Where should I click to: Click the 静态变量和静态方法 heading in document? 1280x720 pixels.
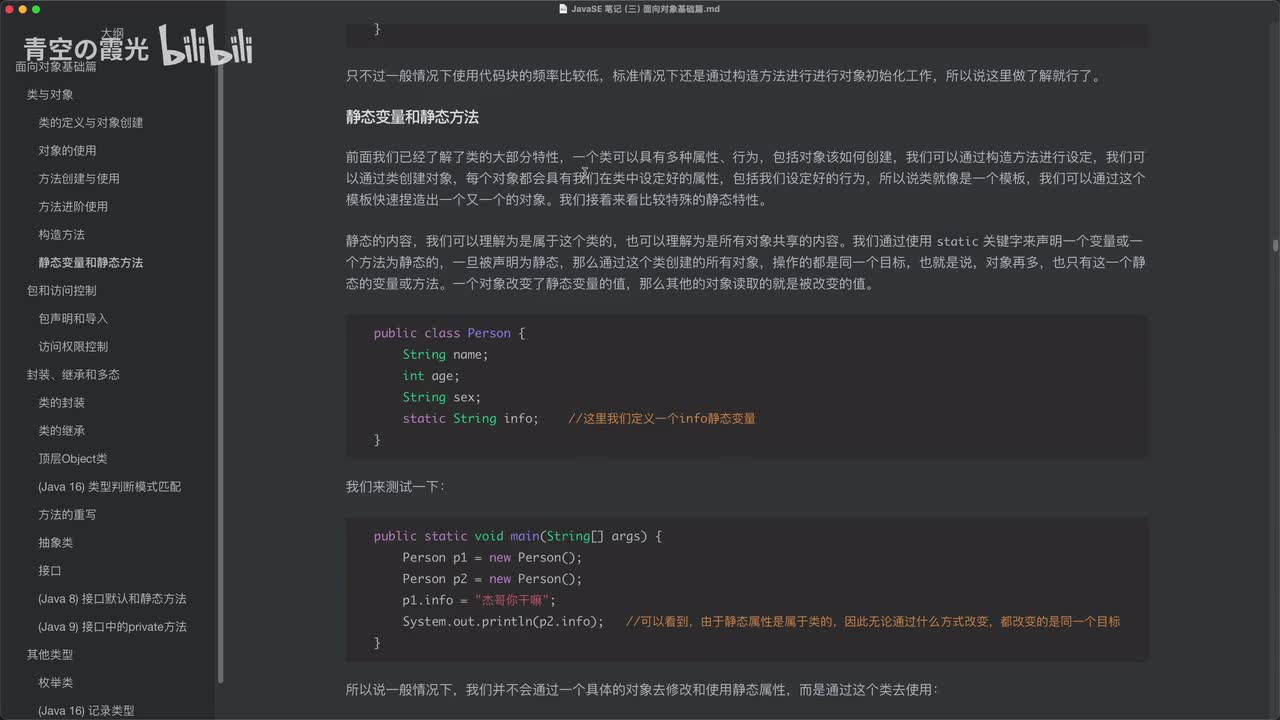(x=413, y=118)
